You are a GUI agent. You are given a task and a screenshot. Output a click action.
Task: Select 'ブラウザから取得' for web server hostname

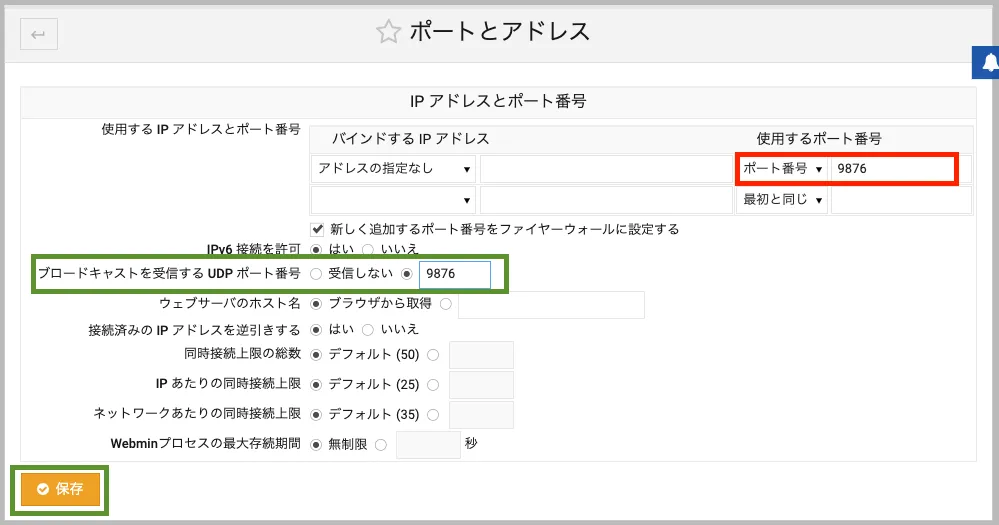point(317,303)
